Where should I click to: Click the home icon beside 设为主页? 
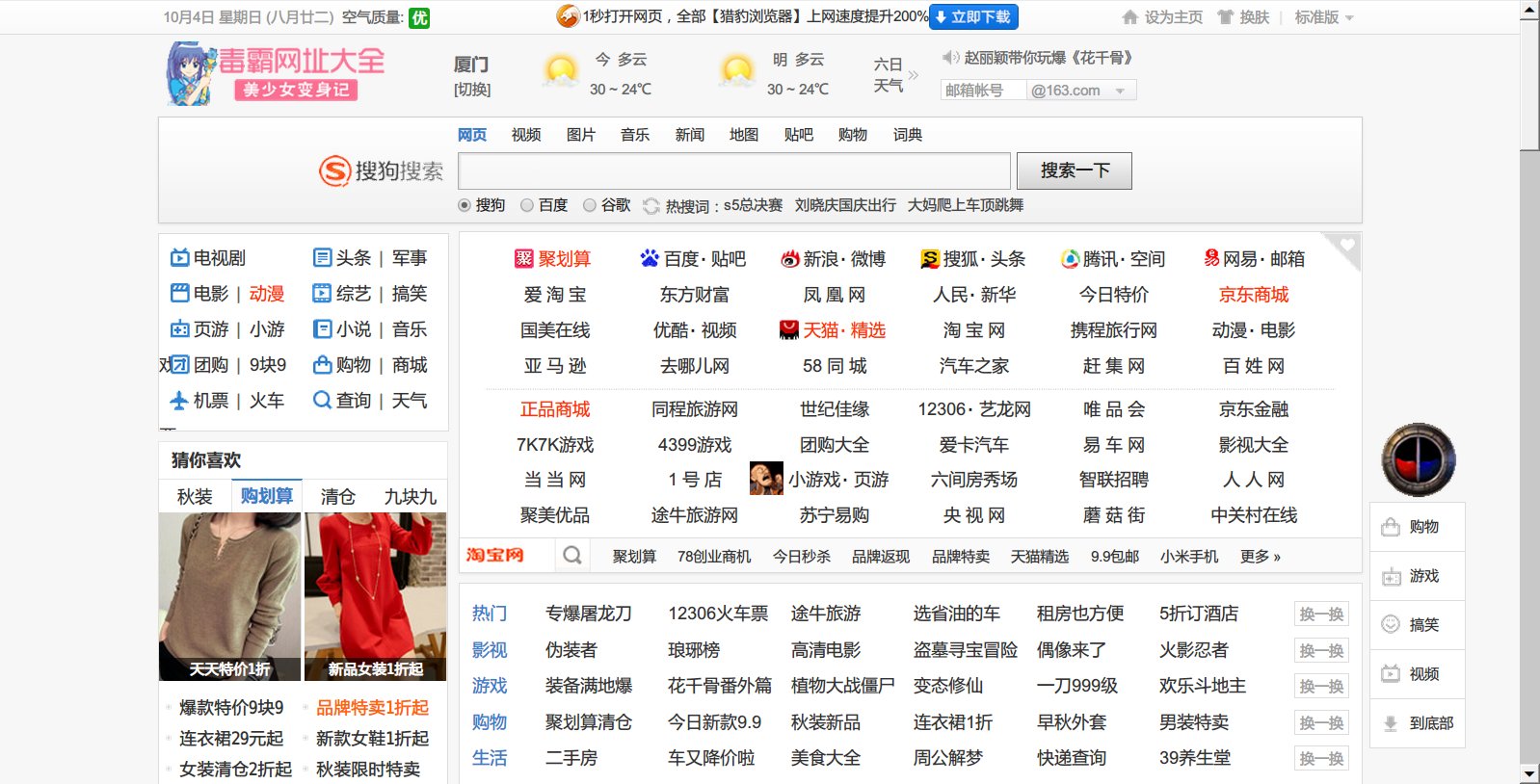pos(1130,17)
